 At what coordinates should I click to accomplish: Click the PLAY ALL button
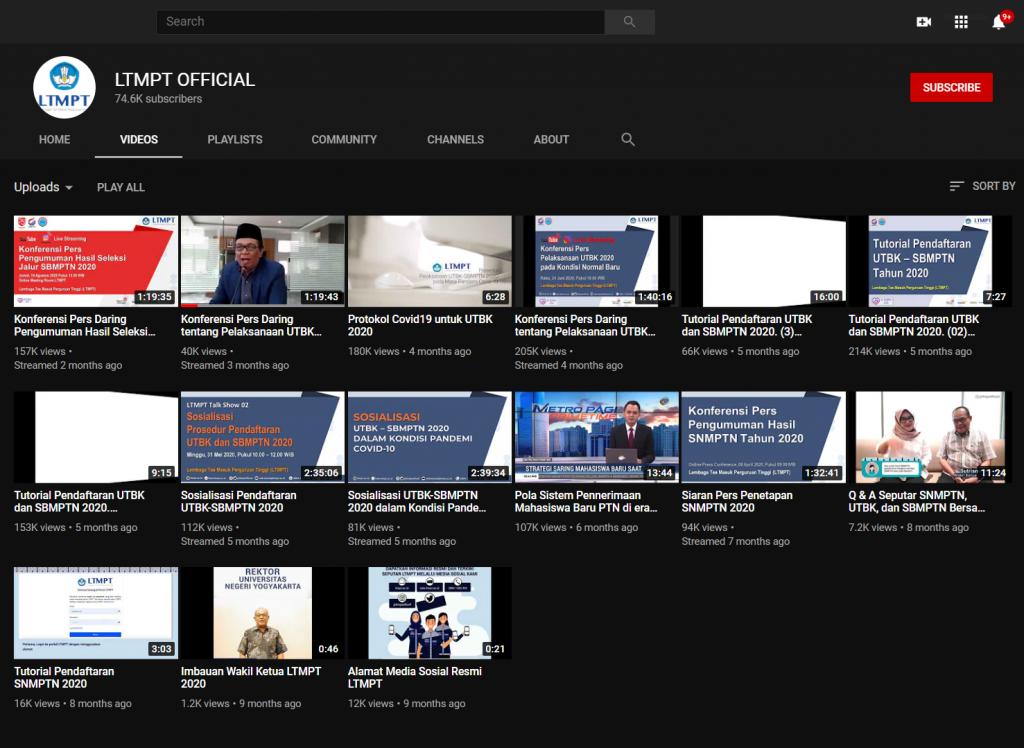[x=121, y=187]
